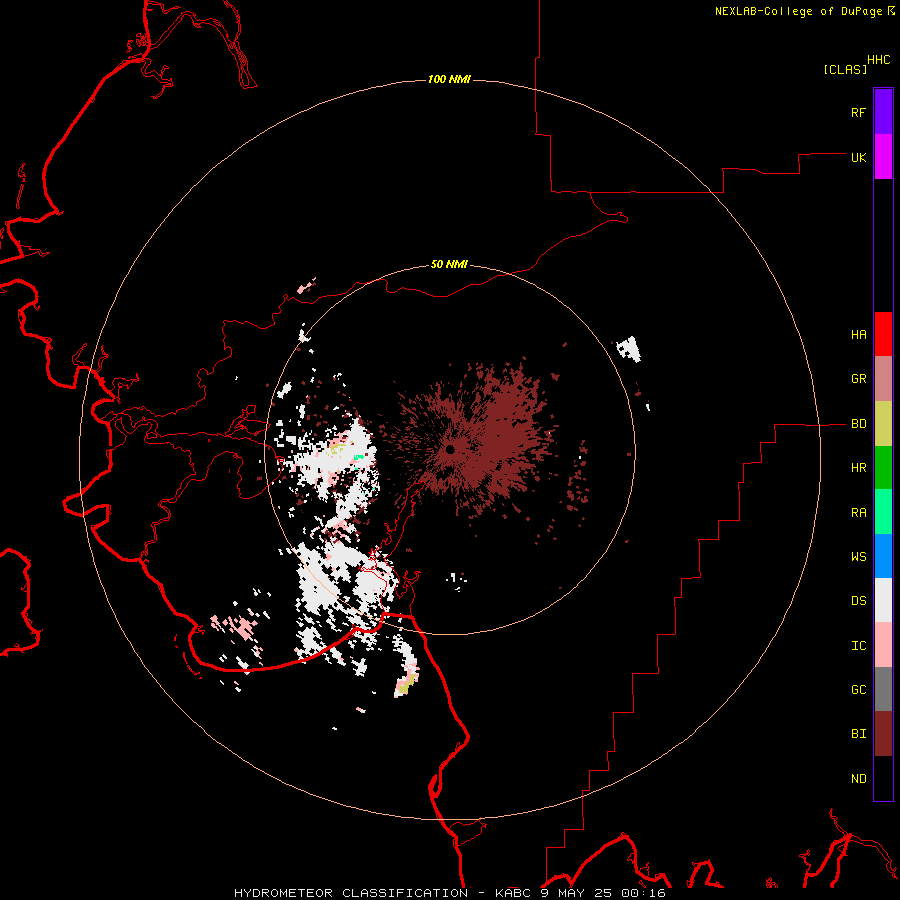
Task: Click the BD legend label
Action: tap(858, 424)
